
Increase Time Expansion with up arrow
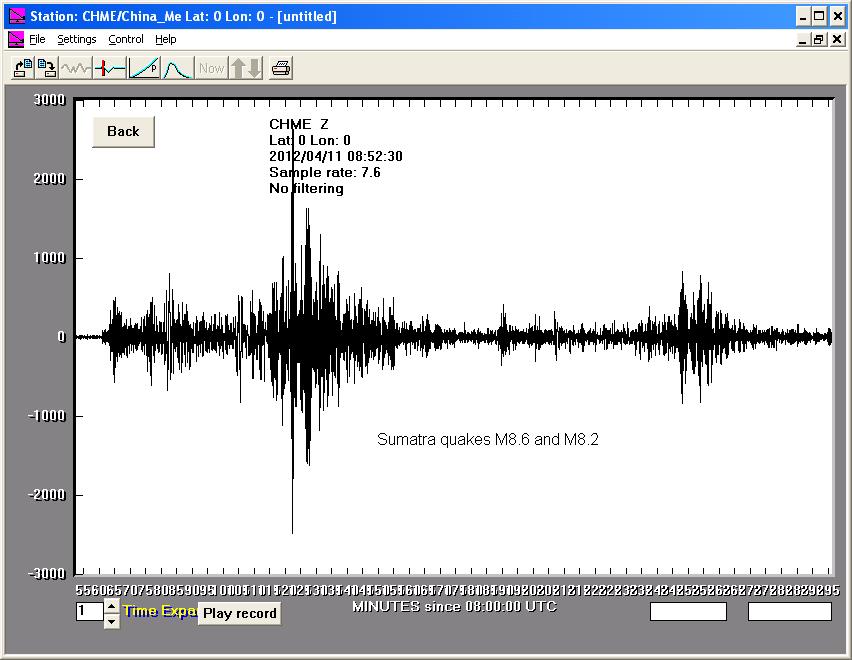click(111, 605)
